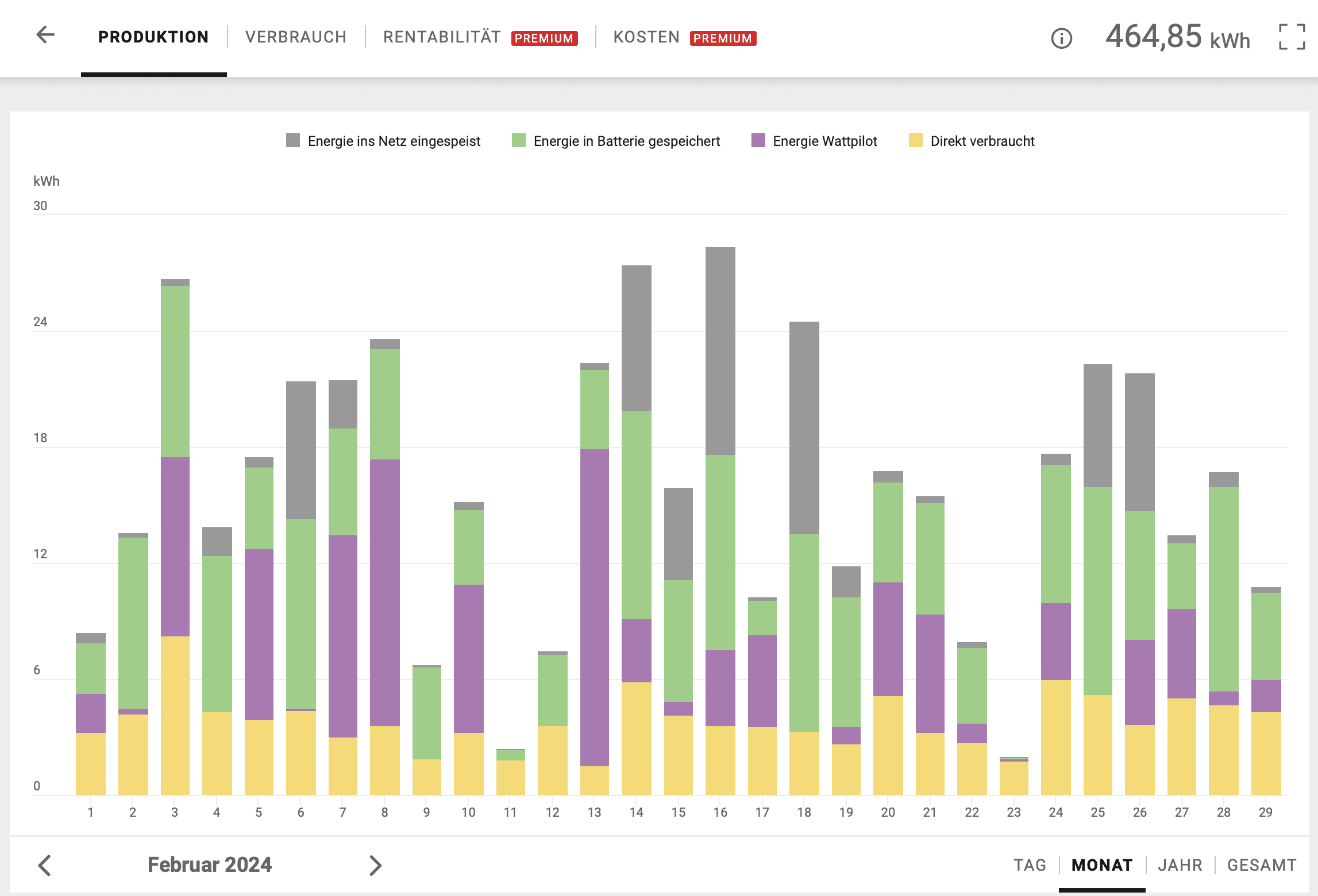Screen dimensions: 1318x896
Task: Toggle 'Direkt verbraucht' legend series
Action: pos(972,141)
